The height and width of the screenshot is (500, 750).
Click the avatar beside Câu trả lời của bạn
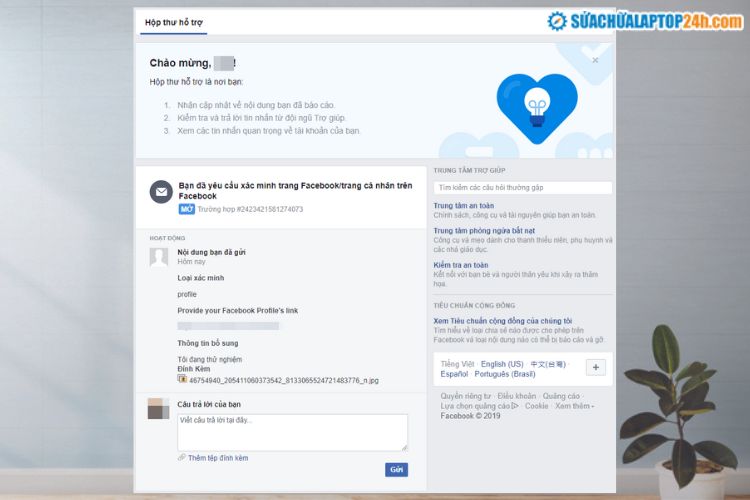(158, 409)
